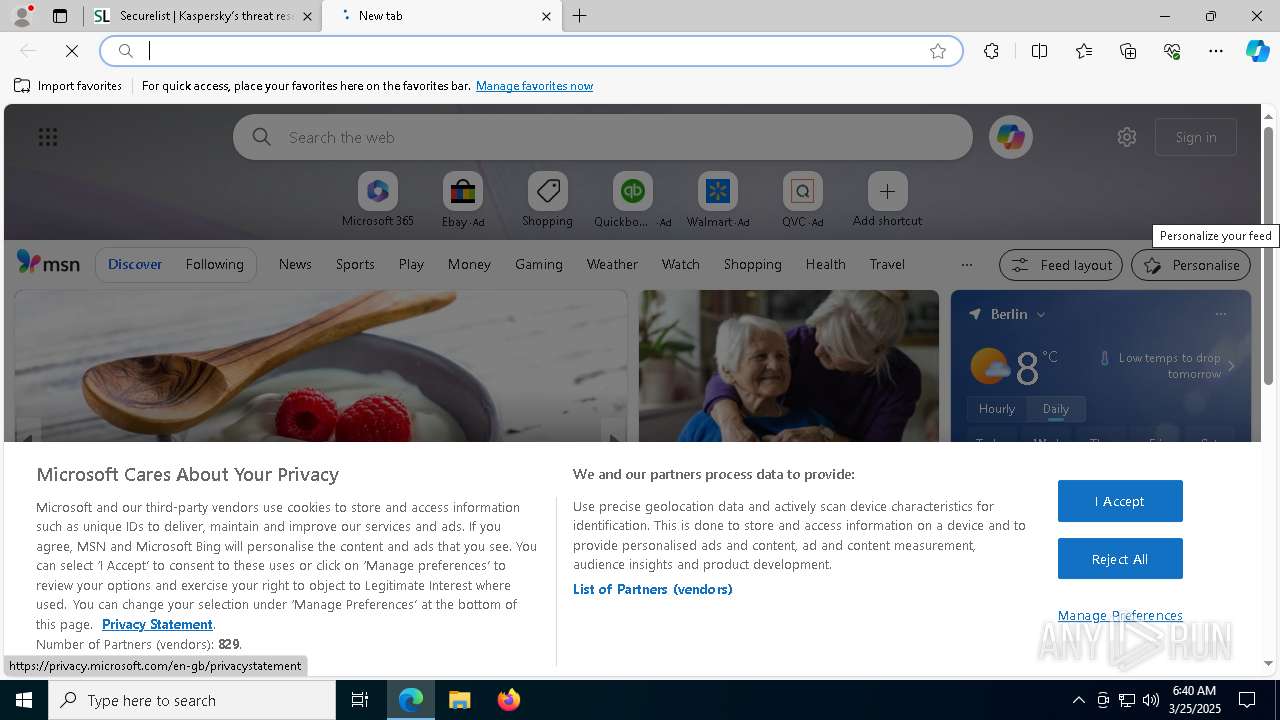The image size is (1280, 720).
Task: Open the Walmart ad shortcut
Action: pos(717,200)
